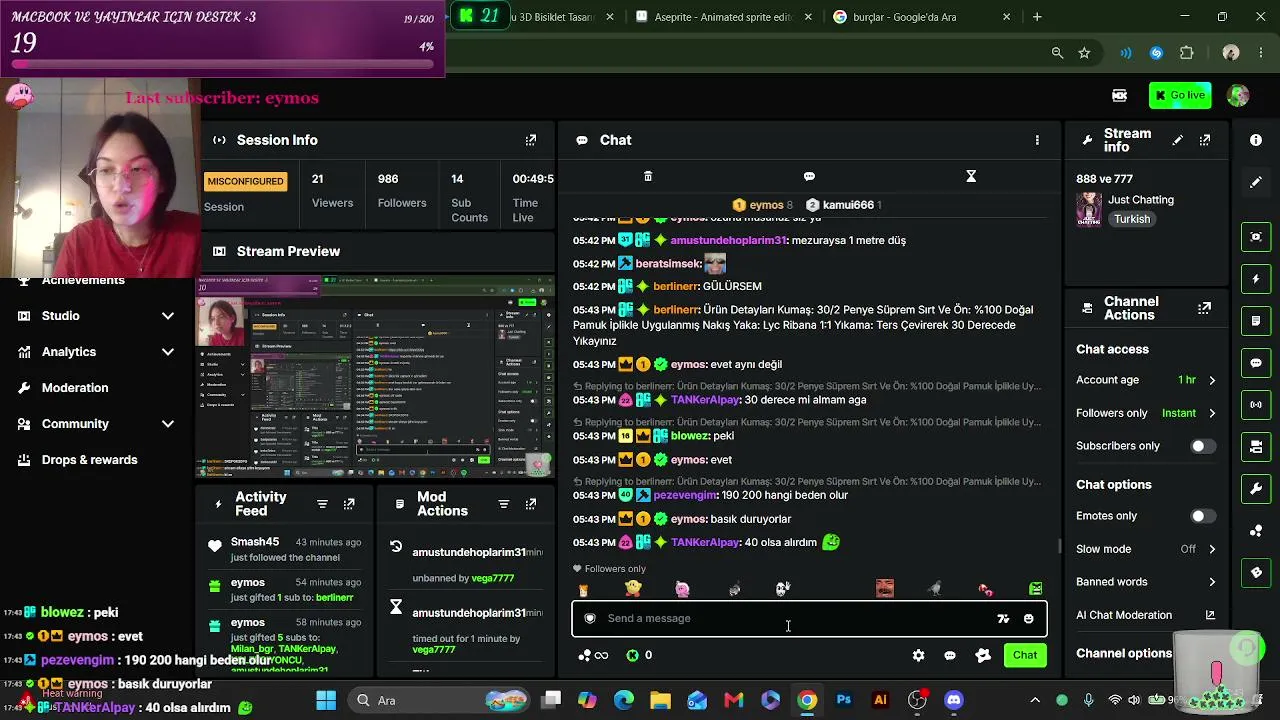The image size is (1280, 720).
Task: Open the Windows Start menu
Action: pyautogui.click(x=326, y=700)
